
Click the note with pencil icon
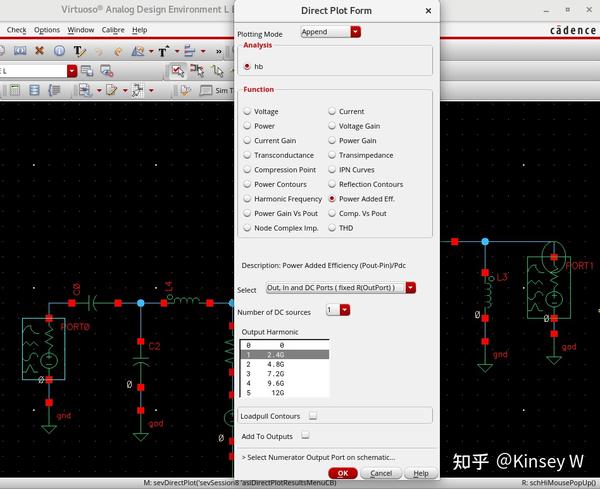111,90
